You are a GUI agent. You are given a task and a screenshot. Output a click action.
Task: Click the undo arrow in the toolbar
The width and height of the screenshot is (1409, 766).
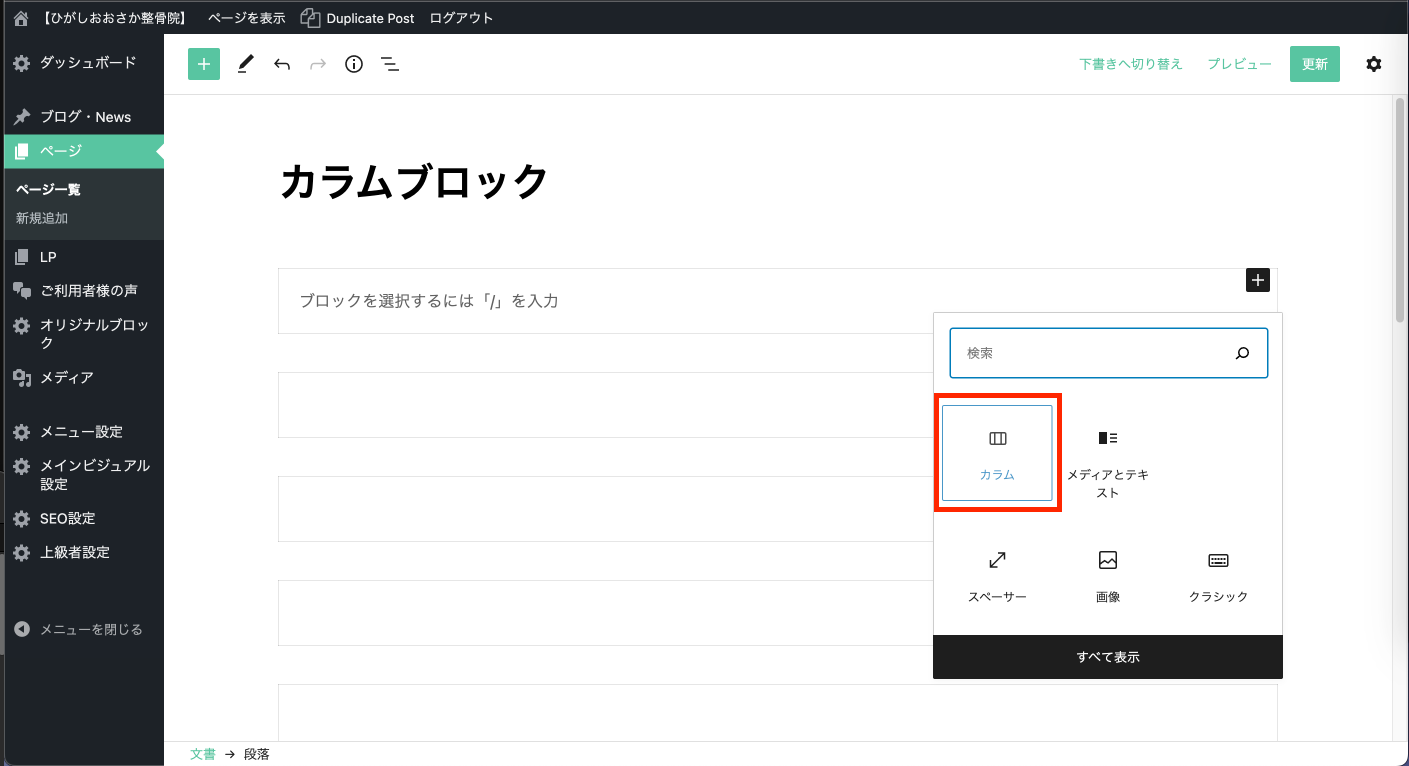(282, 64)
